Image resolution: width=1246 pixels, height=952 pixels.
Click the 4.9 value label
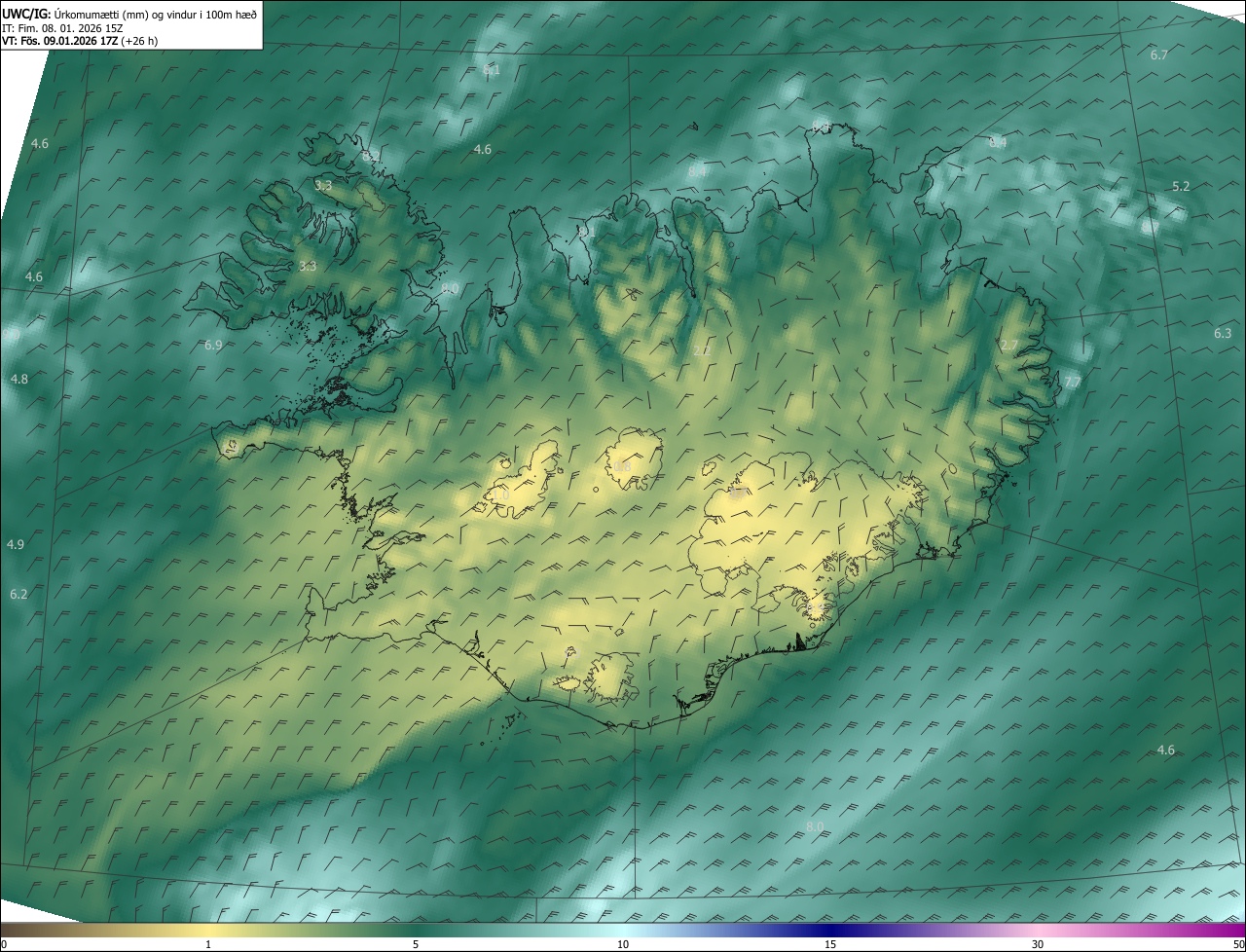click(15, 544)
